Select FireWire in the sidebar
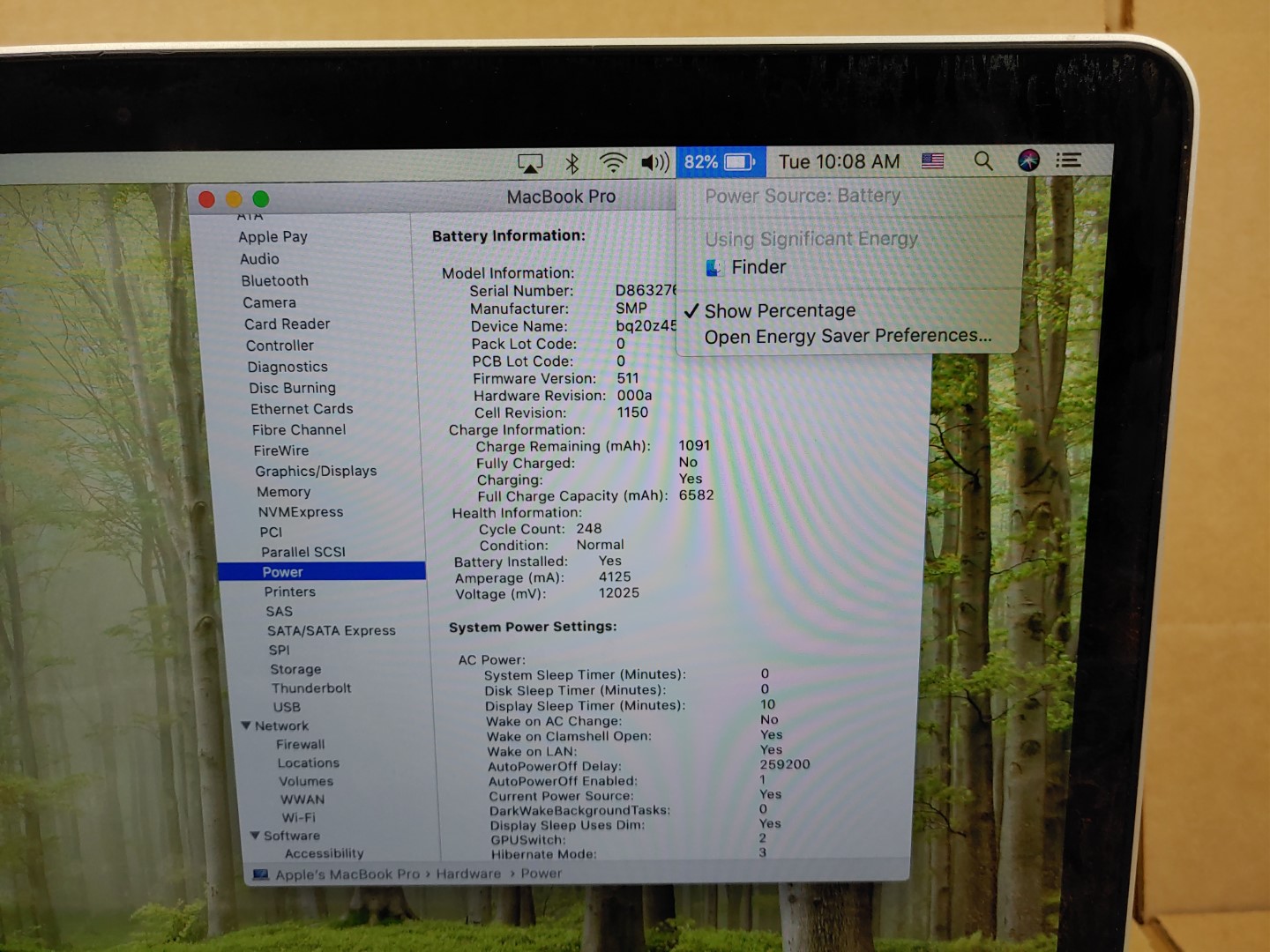This screenshot has width=1270, height=952. click(281, 450)
